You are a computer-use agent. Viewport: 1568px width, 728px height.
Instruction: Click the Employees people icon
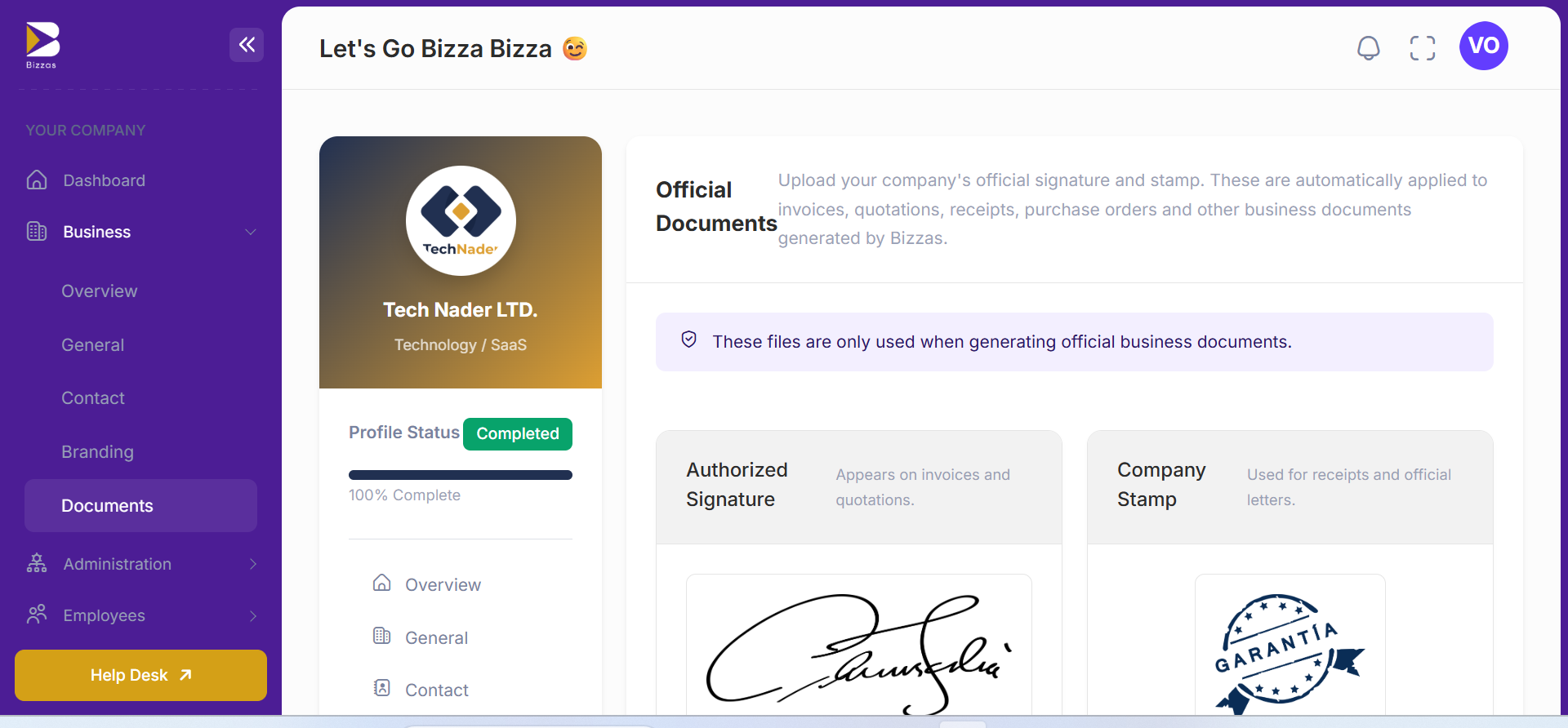pyautogui.click(x=37, y=615)
